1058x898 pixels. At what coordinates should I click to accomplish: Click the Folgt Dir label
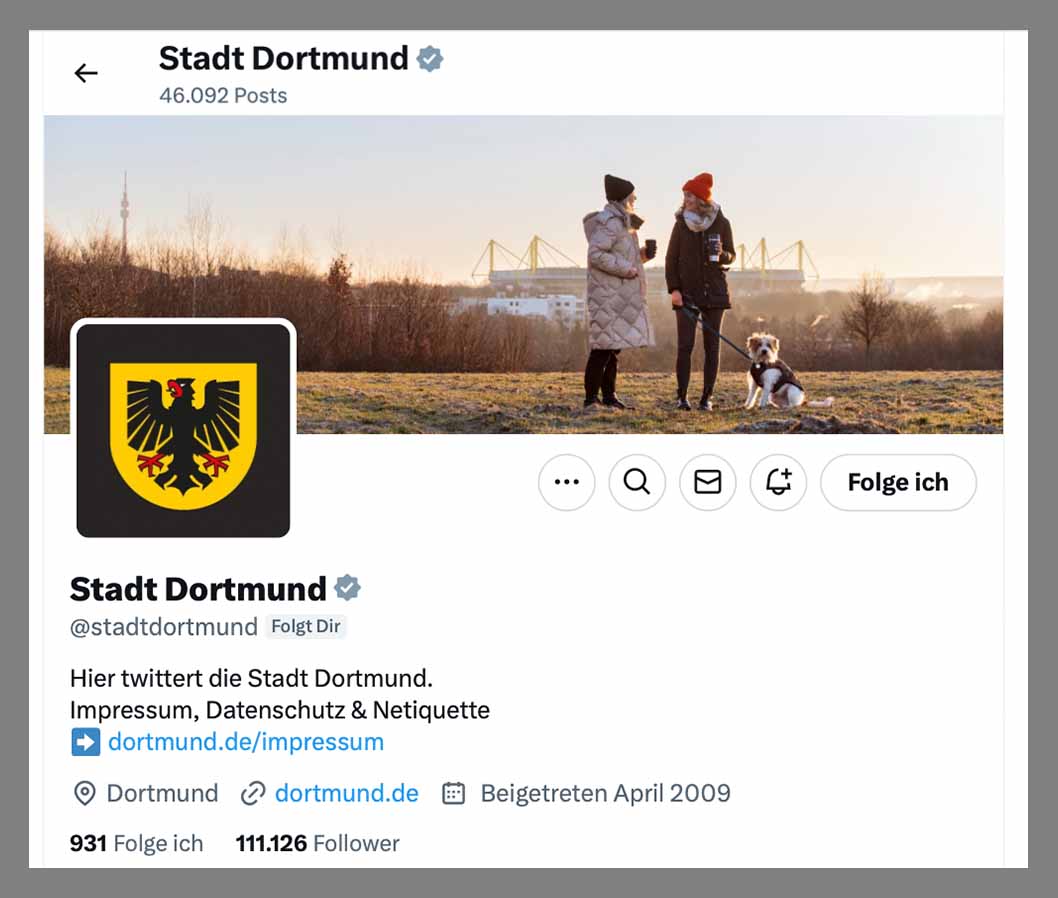pyautogui.click(x=306, y=626)
